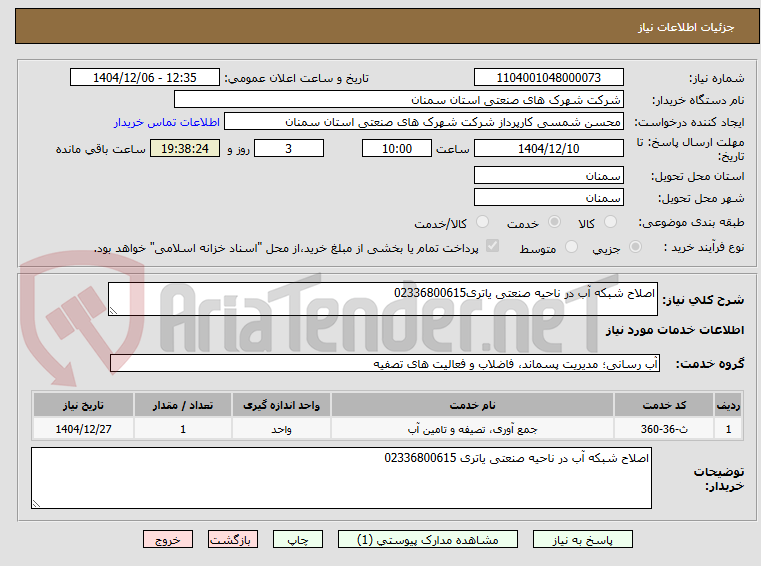The width and height of the screenshot is (761, 566).
Task: Click the ردیف column header
Action: coord(728,405)
